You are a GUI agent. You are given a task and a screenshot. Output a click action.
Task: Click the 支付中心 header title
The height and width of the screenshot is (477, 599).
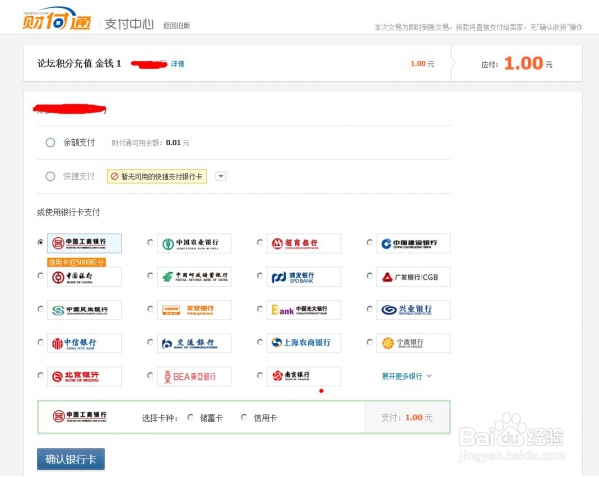point(129,24)
